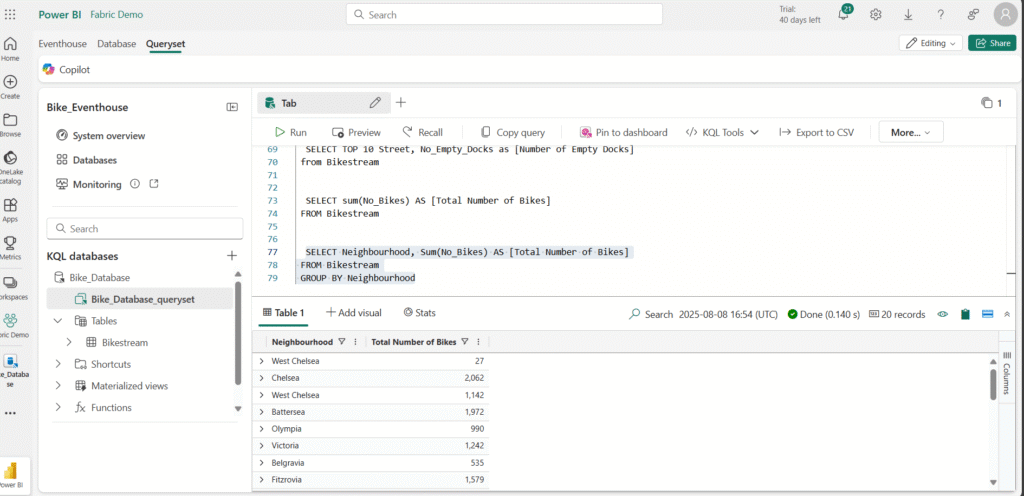Open the settings gear icon

[x=876, y=14]
